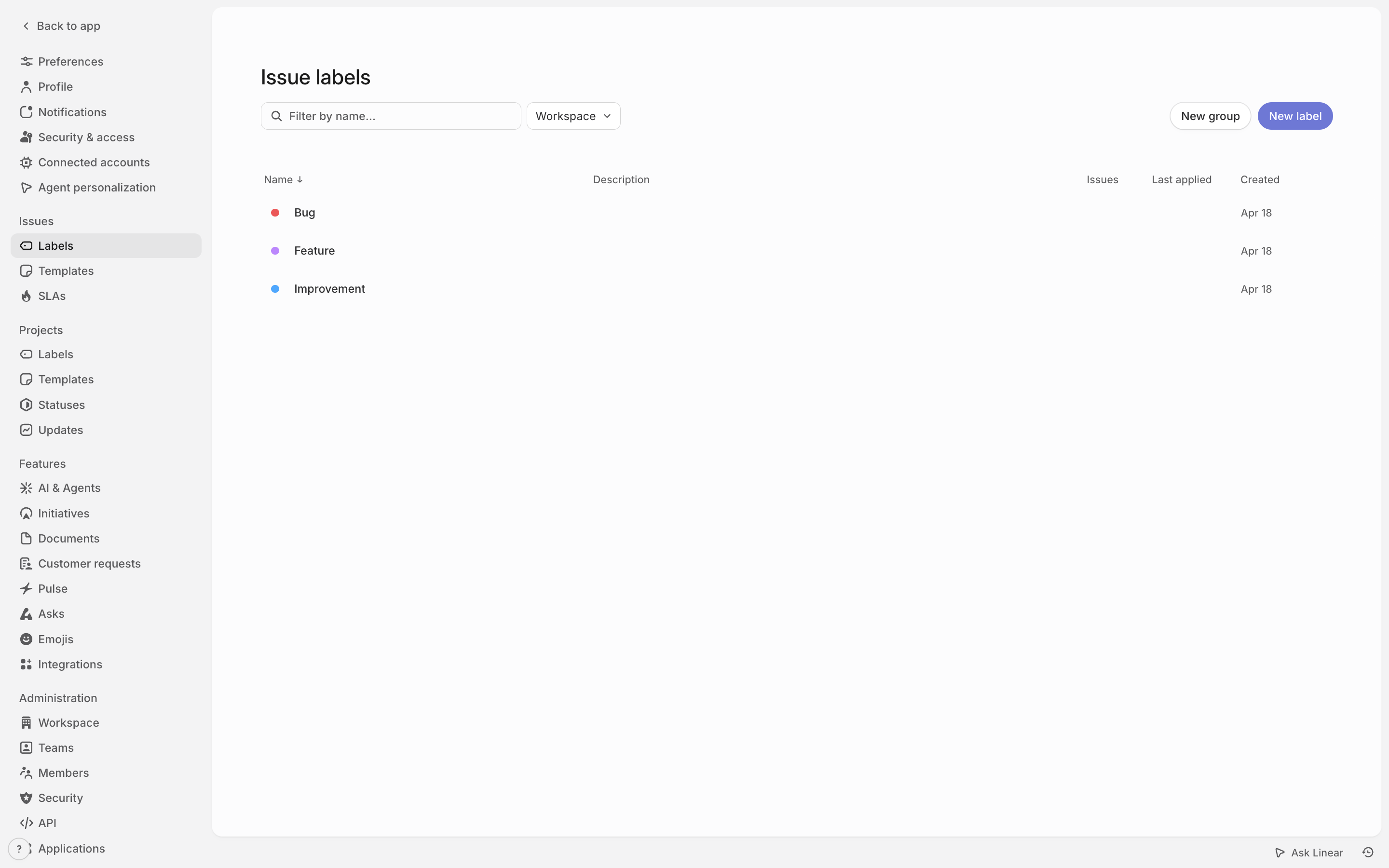Sort by Created column header
This screenshot has width=1389, height=868.
(x=1259, y=180)
